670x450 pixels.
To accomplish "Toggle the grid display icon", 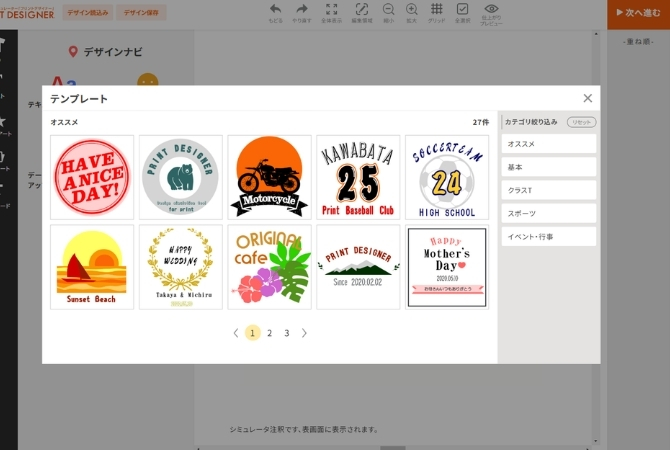I will [x=437, y=9].
